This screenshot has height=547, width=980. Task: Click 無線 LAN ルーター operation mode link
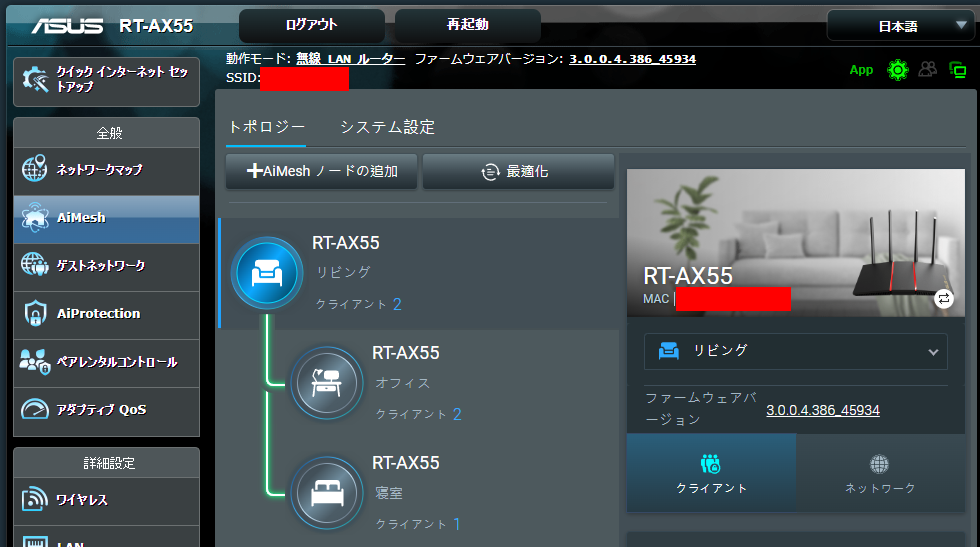[x=350, y=59]
